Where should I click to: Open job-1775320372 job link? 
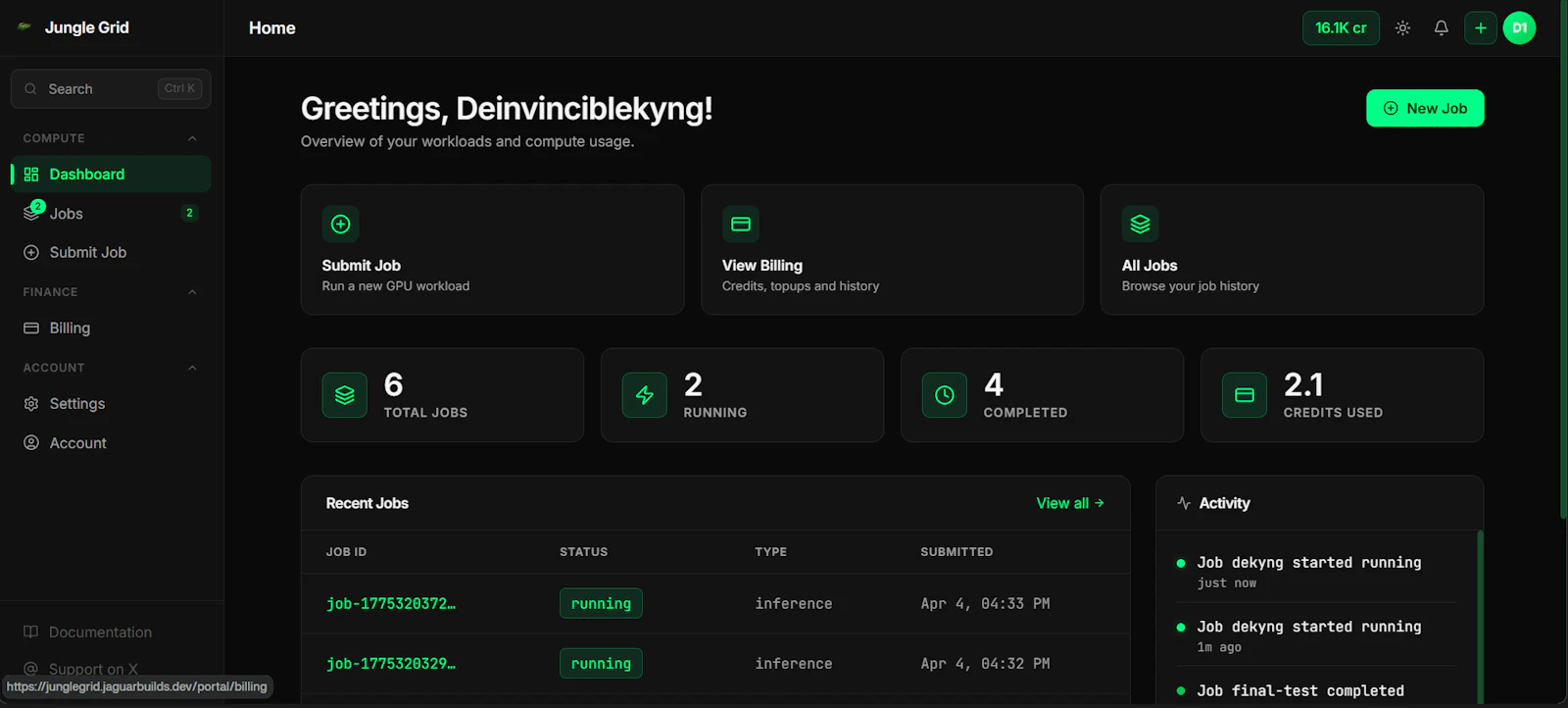(391, 604)
